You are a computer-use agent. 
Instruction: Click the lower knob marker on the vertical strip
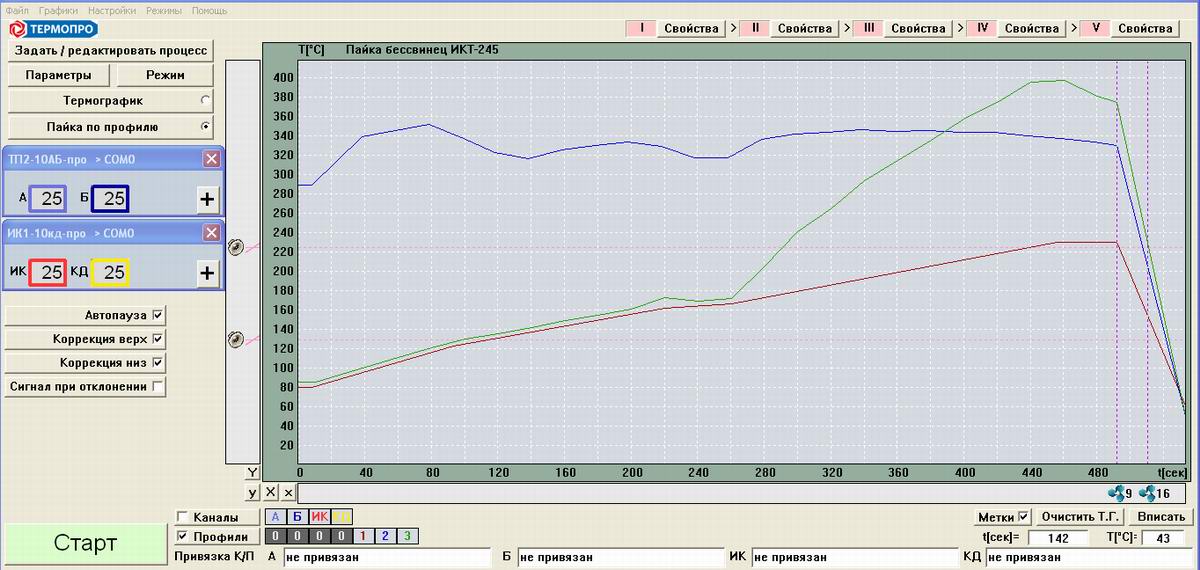click(x=236, y=340)
